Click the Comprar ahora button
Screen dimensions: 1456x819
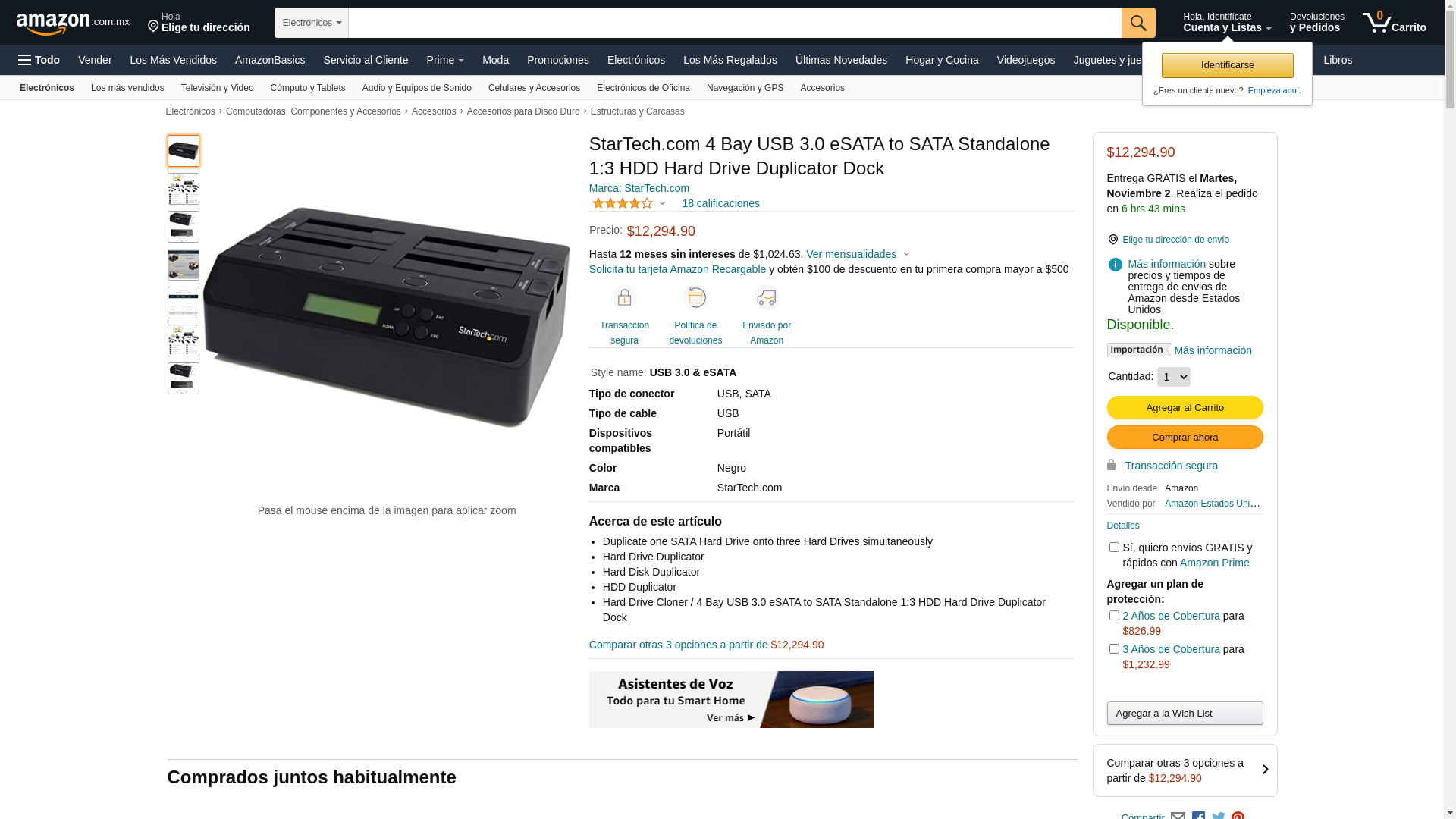tap(1185, 438)
